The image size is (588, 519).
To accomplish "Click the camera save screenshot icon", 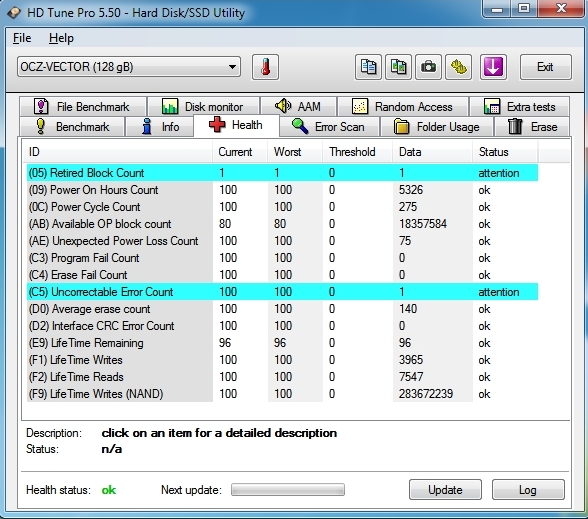I will tap(428, 67).
